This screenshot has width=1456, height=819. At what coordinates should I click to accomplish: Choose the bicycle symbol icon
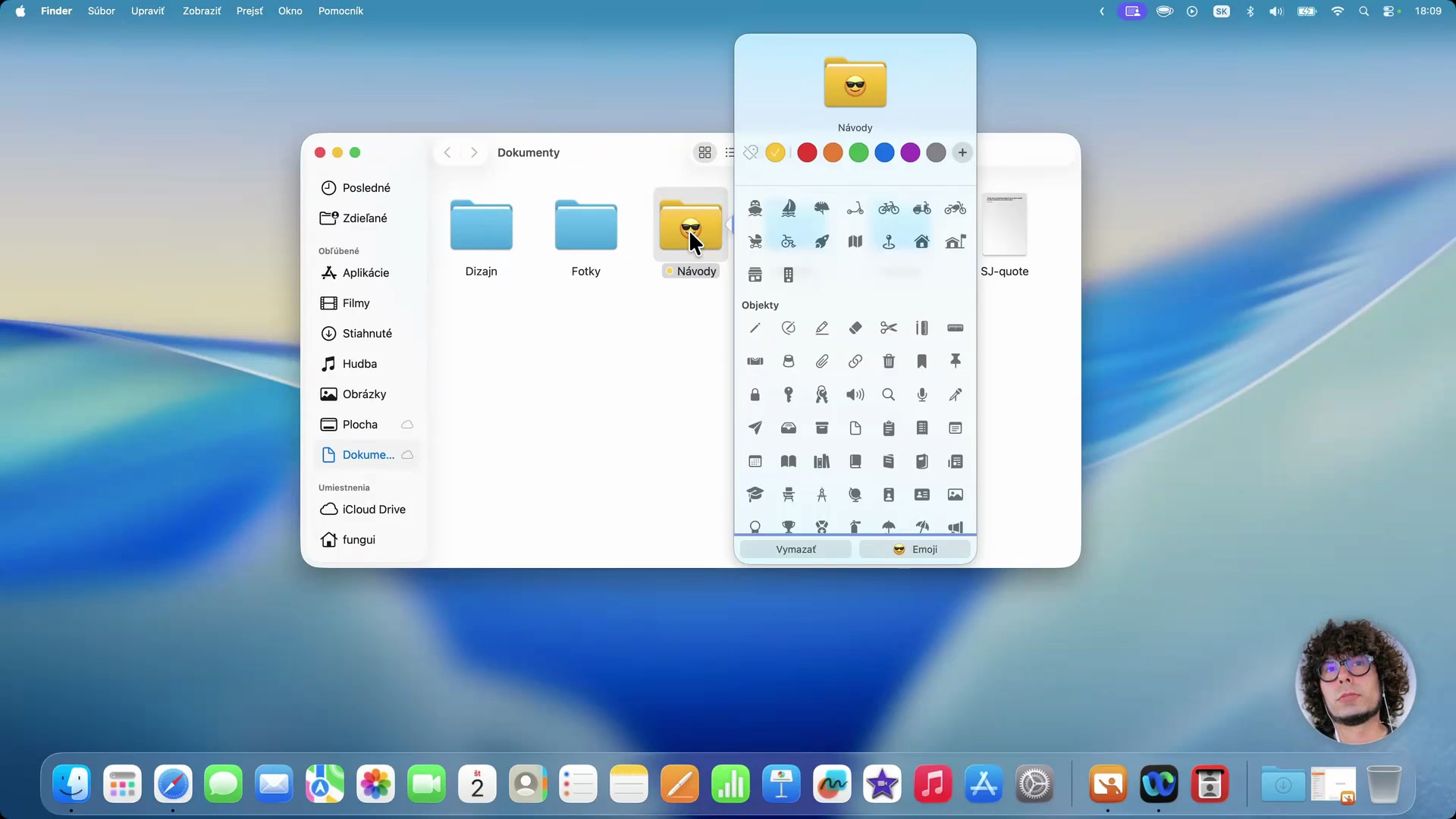pyautogui.click(x=888, y=208)
